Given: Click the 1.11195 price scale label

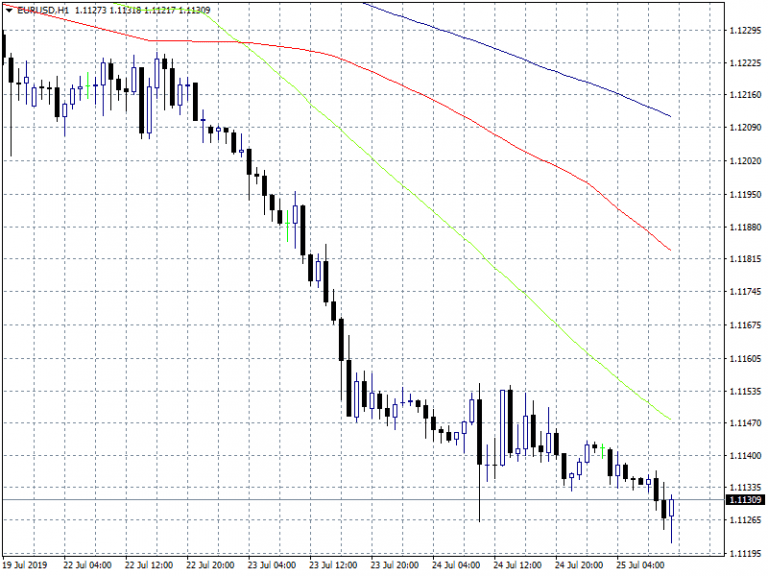Looking at the screenshot, I should point(743,195).
